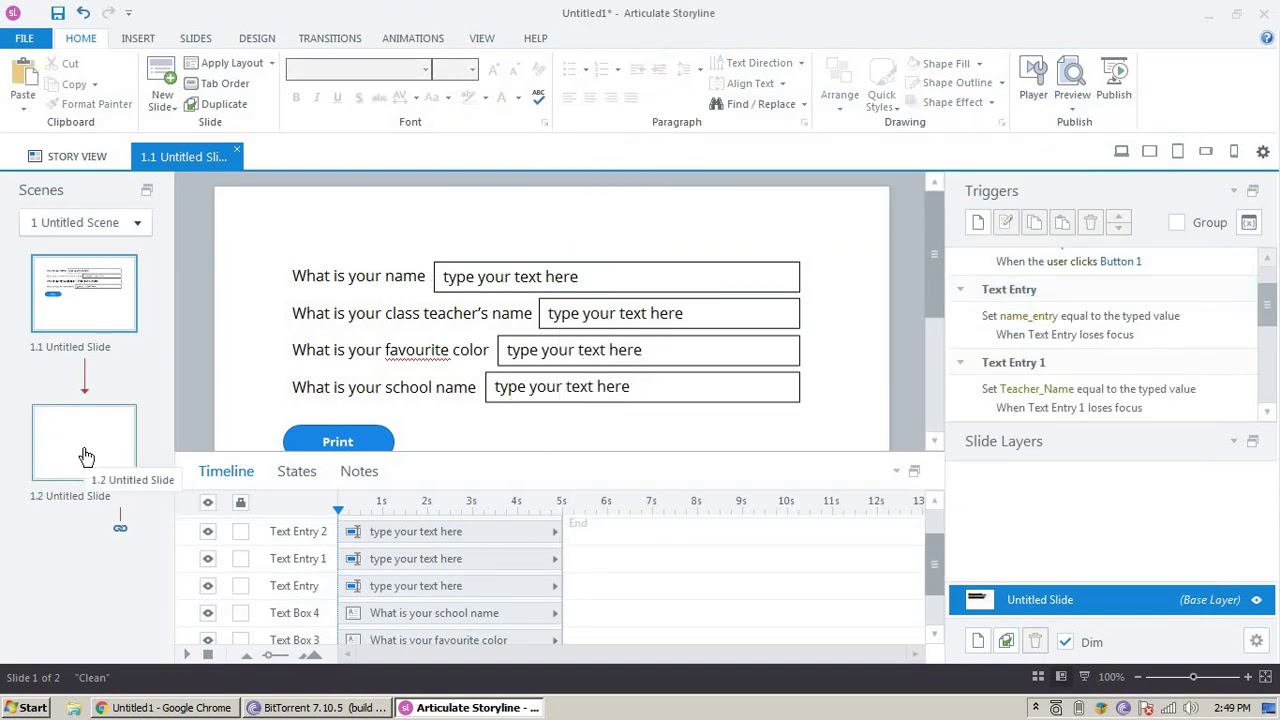The image size is (1280, 720).
Task: Open layer properties gear icon
Action: pos(1256,642)
